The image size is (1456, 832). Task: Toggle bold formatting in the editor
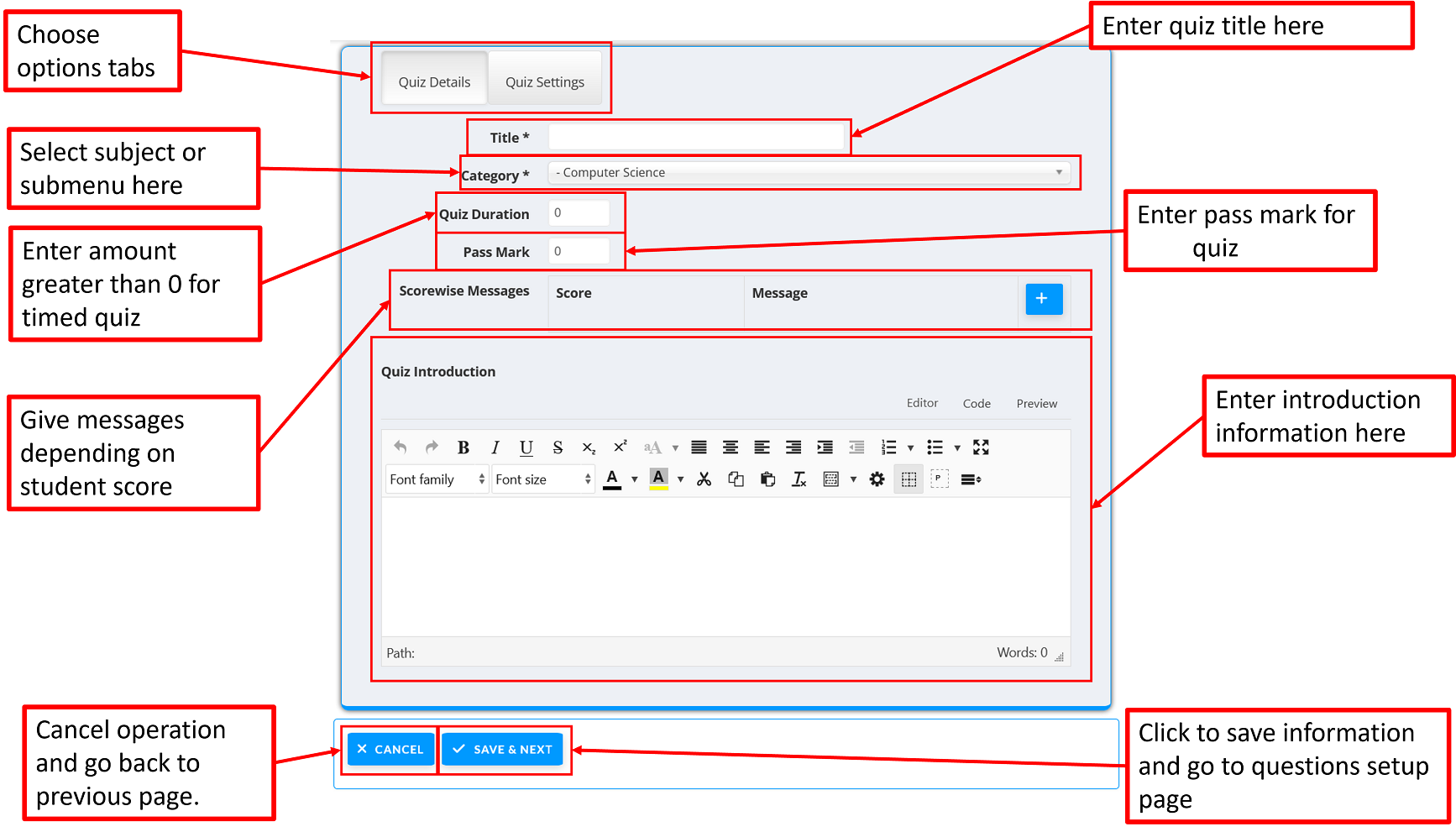(x=463, y=447)
